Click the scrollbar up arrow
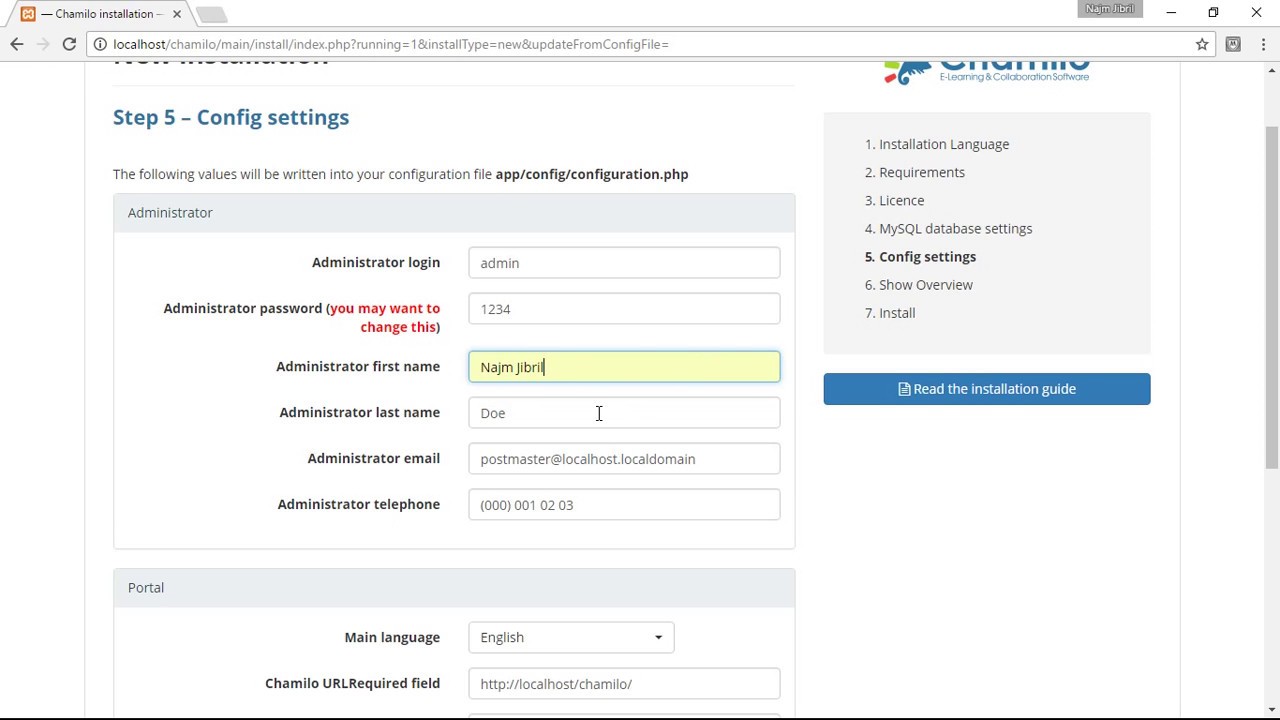 pyautogui.click(x=1271, y=70)
